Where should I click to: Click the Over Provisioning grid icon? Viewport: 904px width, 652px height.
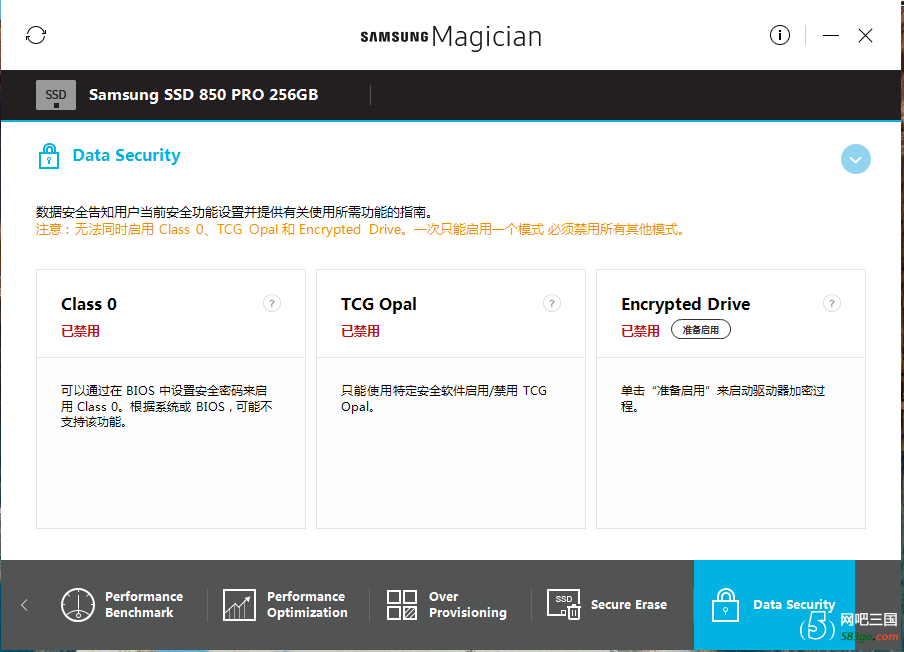[402, 605]
